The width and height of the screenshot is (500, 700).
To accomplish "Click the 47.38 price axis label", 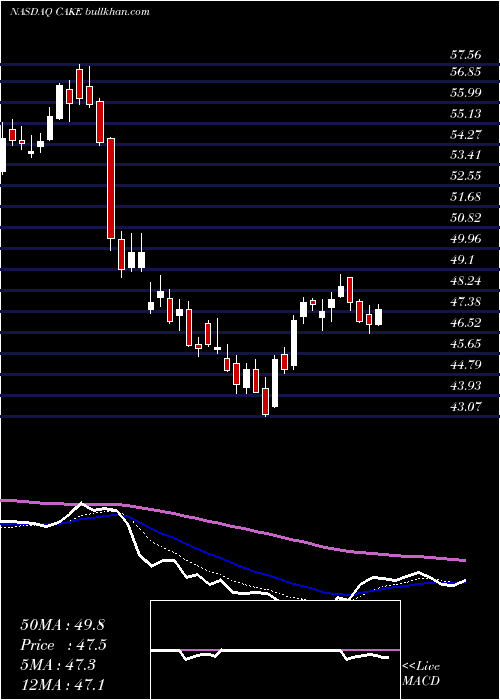I will 465,302.
